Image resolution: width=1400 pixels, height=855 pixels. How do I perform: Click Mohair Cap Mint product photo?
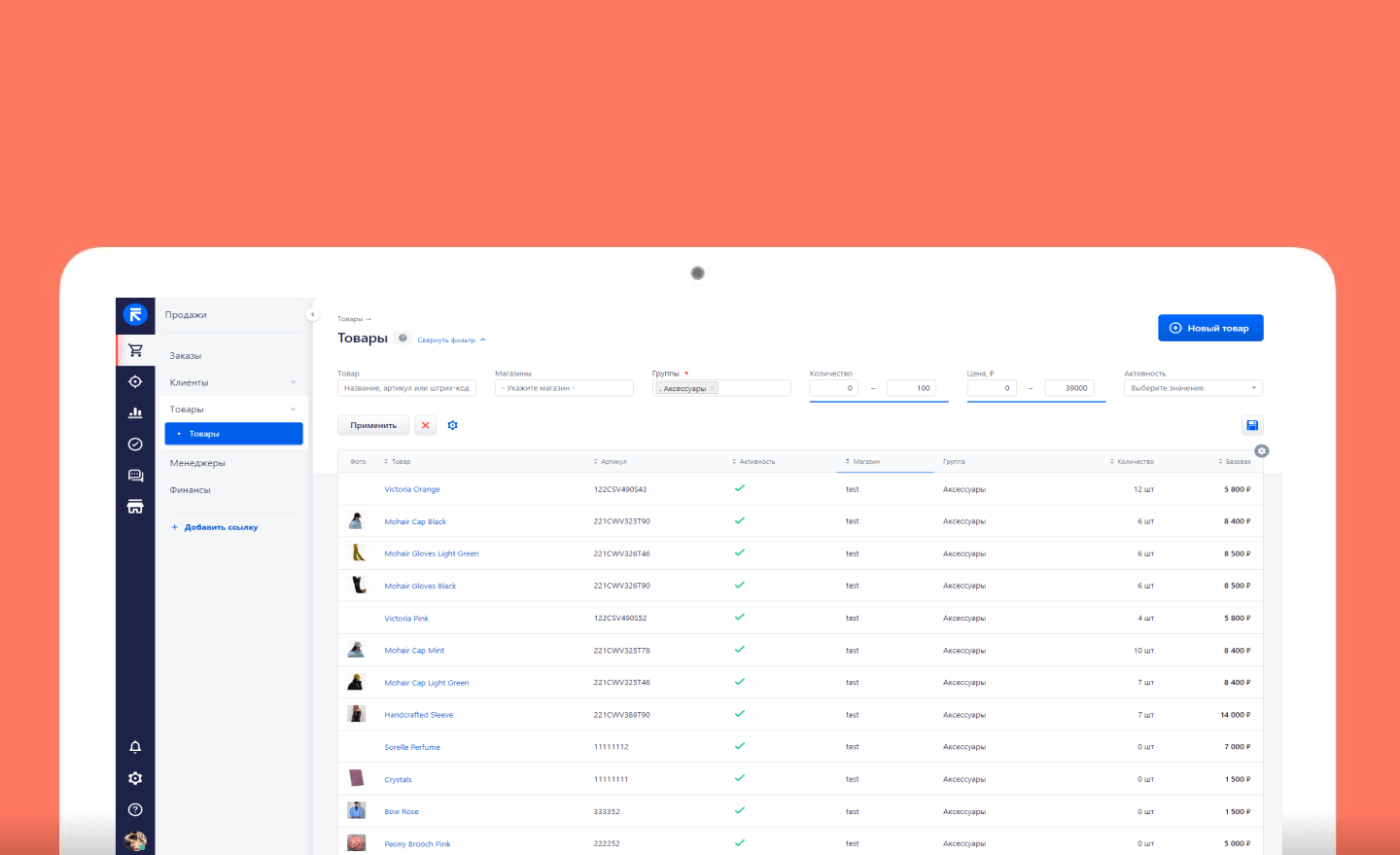click(357, 650)
